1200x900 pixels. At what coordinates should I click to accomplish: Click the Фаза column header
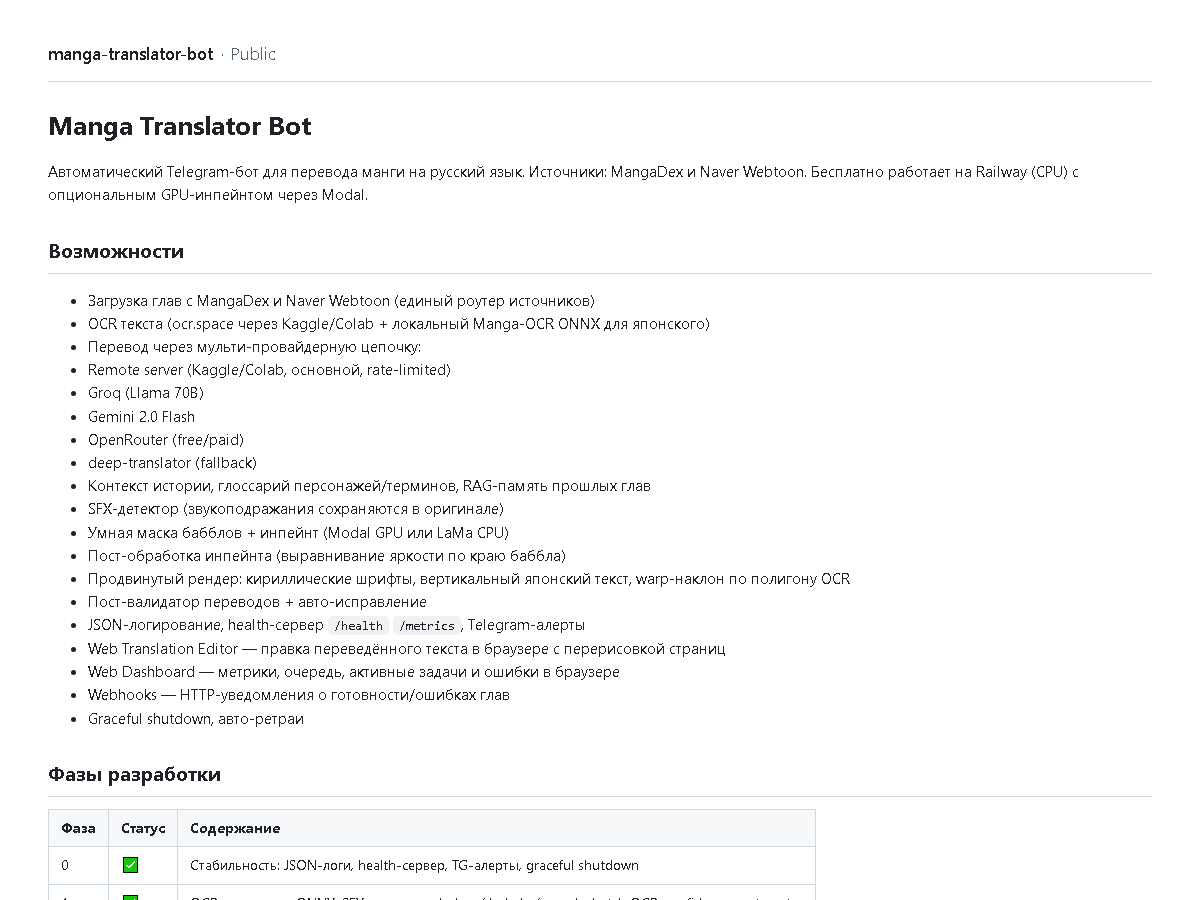78,828
